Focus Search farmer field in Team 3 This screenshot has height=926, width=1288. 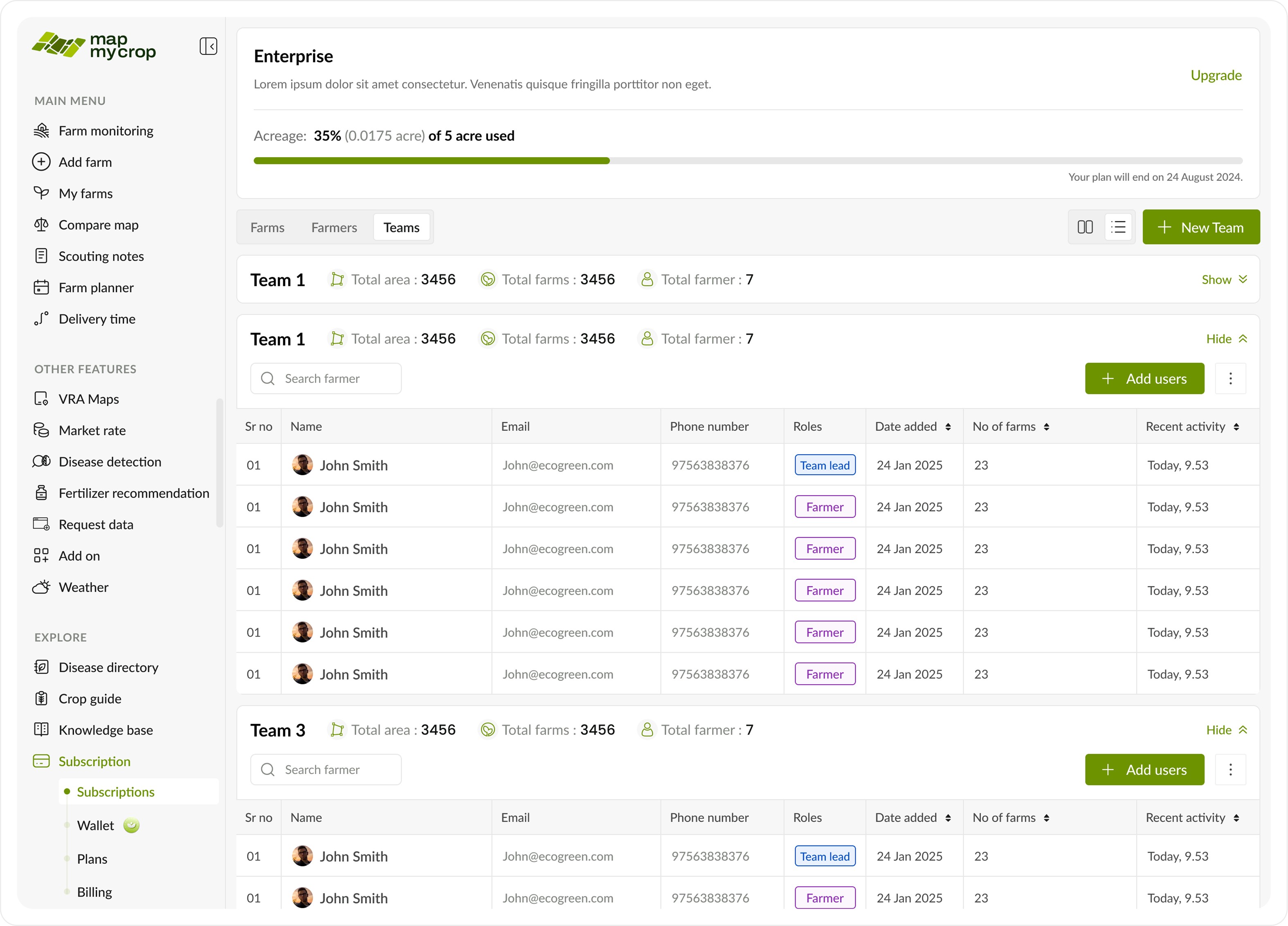[326, 769]
